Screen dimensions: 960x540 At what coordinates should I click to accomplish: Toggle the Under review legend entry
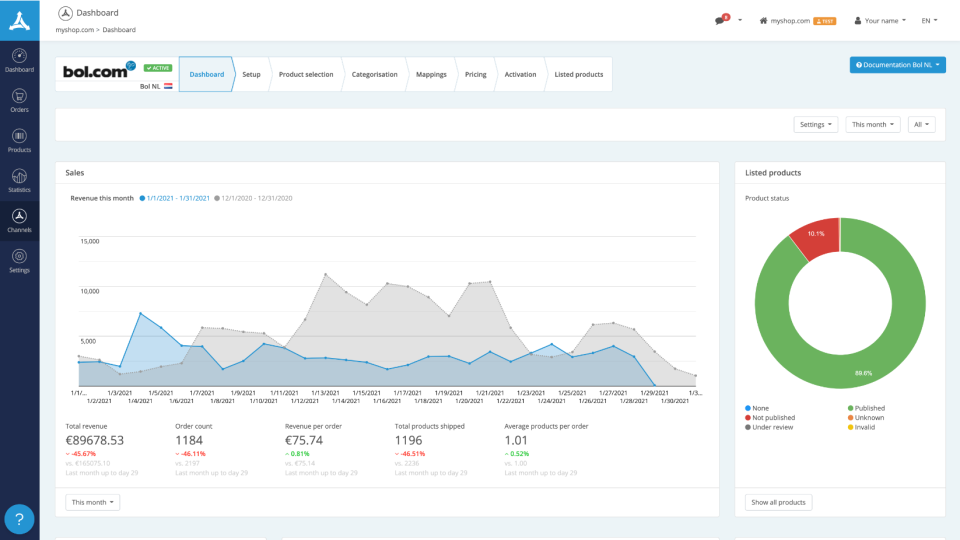tap(769, 427)
